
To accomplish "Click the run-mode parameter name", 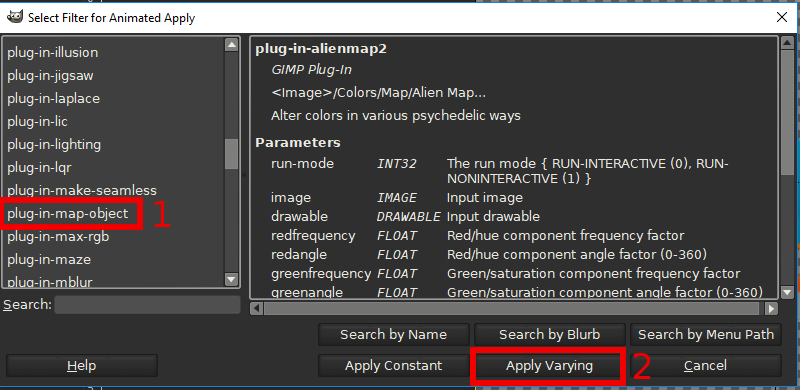I will (302, 164).
